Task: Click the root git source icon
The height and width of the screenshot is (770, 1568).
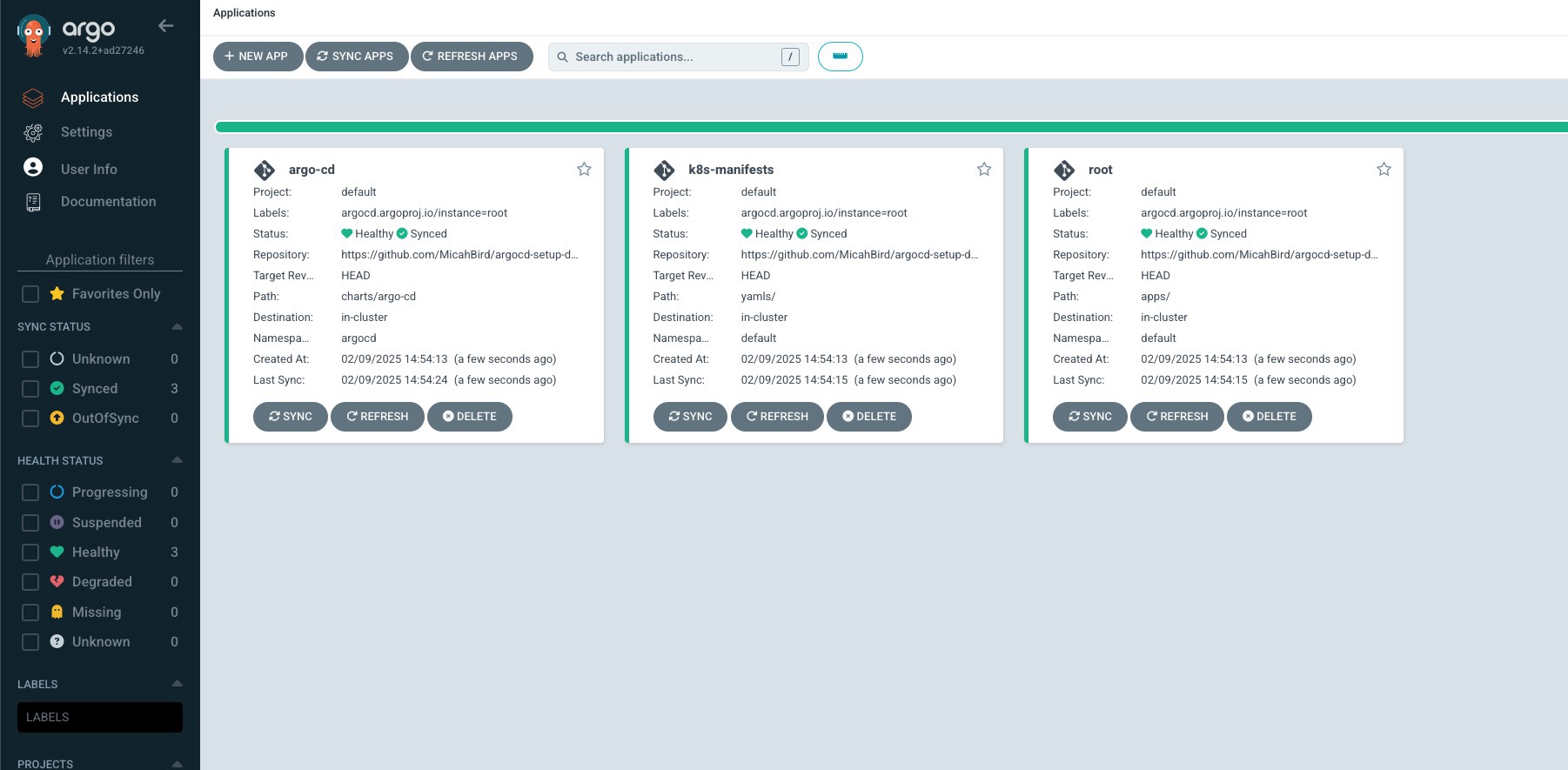Action: [x=1064, y=170]
